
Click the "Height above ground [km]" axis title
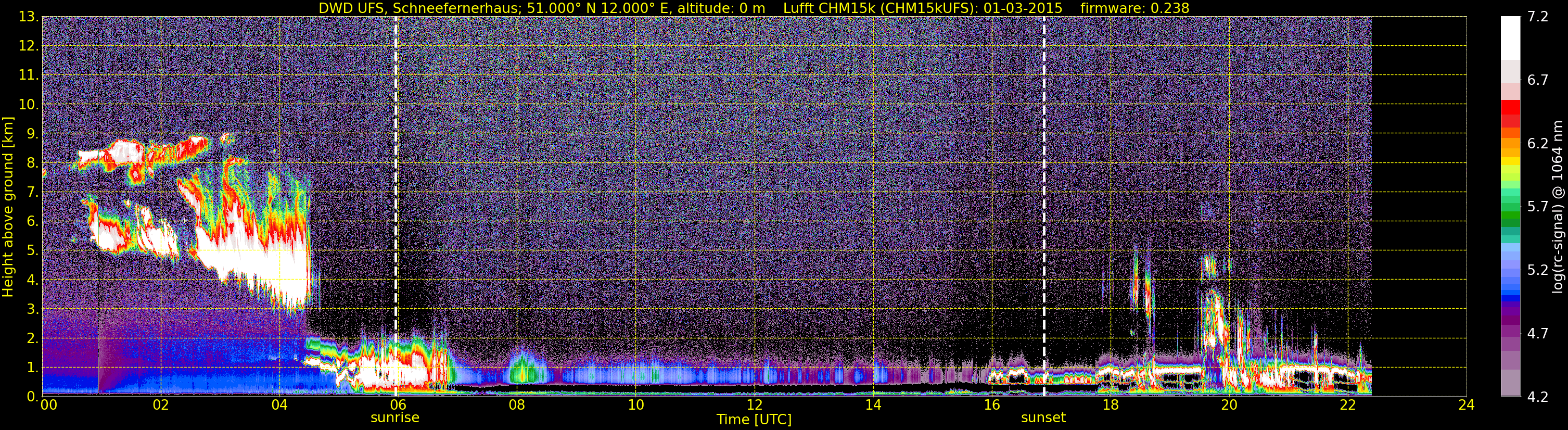click(8, 207)
